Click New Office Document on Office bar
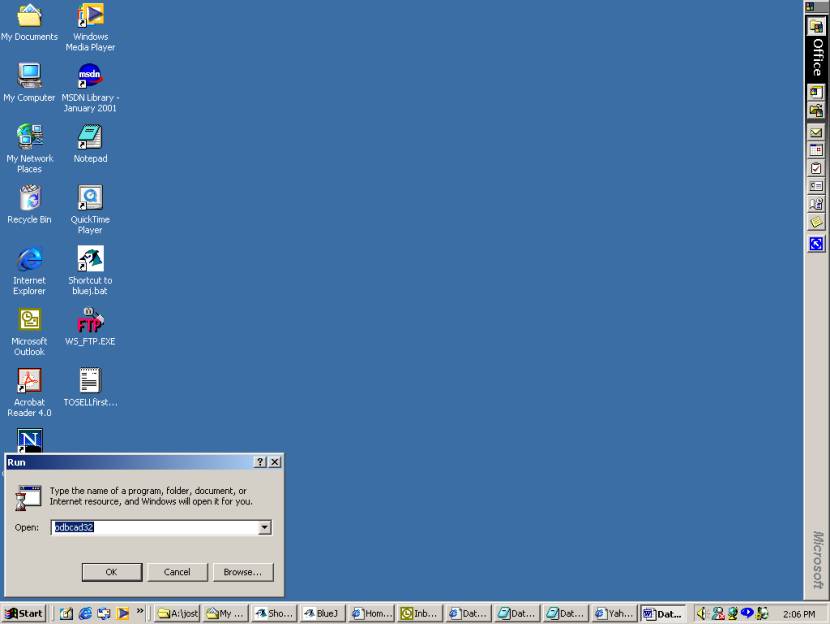The height and width of the screenshot is (624, 830). [816, 93]
